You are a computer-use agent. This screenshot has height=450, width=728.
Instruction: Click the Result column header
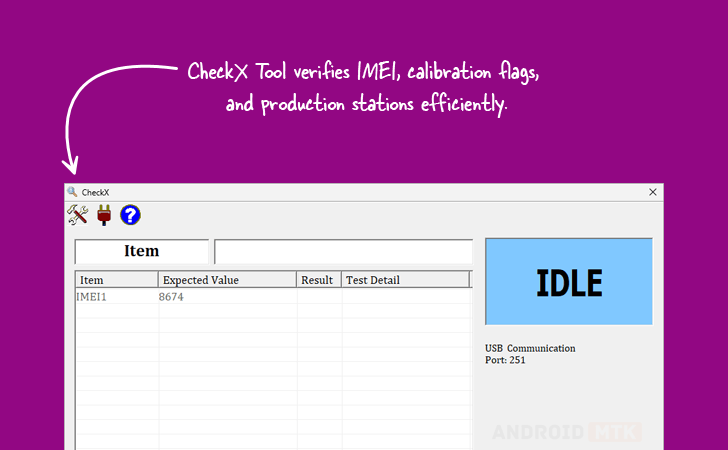[x=319, y=280]
